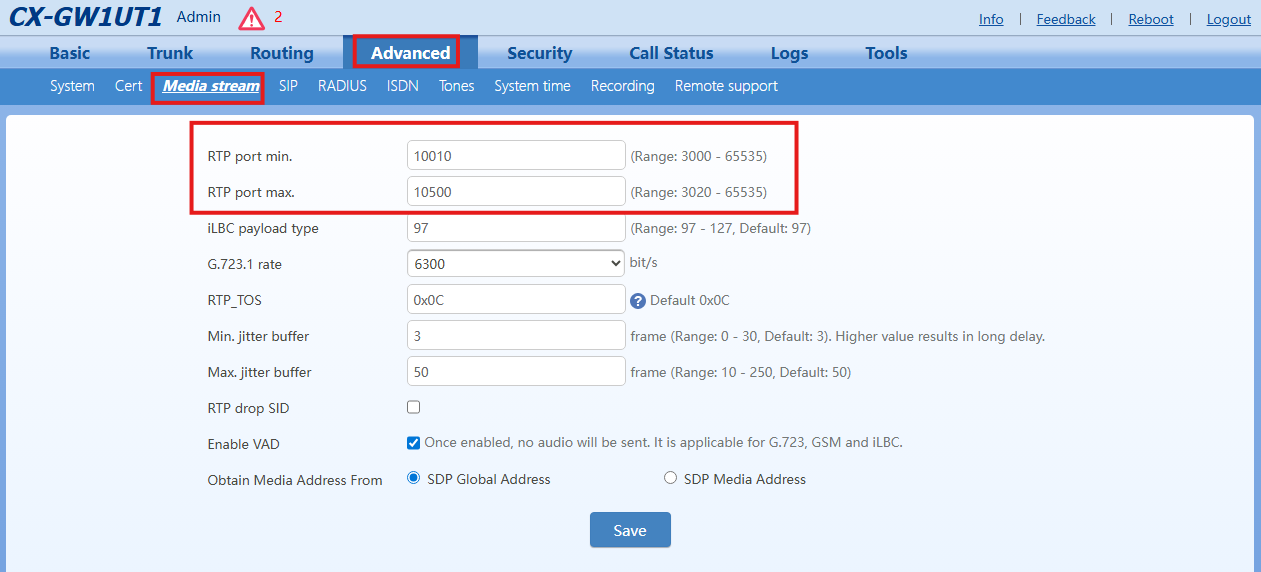1261x572 pixels.
Task: Focus the iLBC payload type field
Action: coord(516,228)
